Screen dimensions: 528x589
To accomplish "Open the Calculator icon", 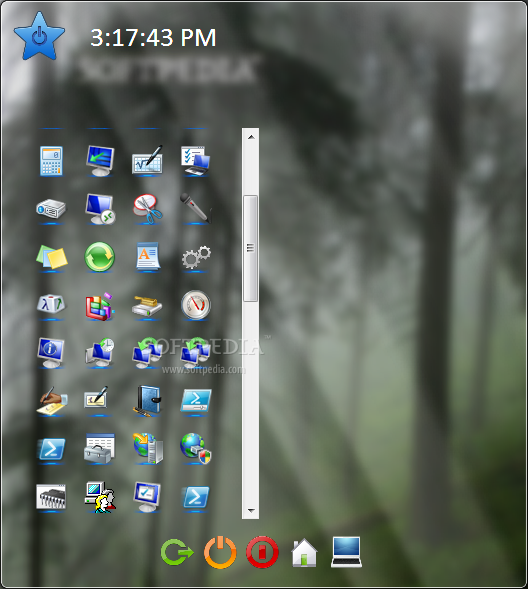I will pyautogui.click(x=51, y=161).
